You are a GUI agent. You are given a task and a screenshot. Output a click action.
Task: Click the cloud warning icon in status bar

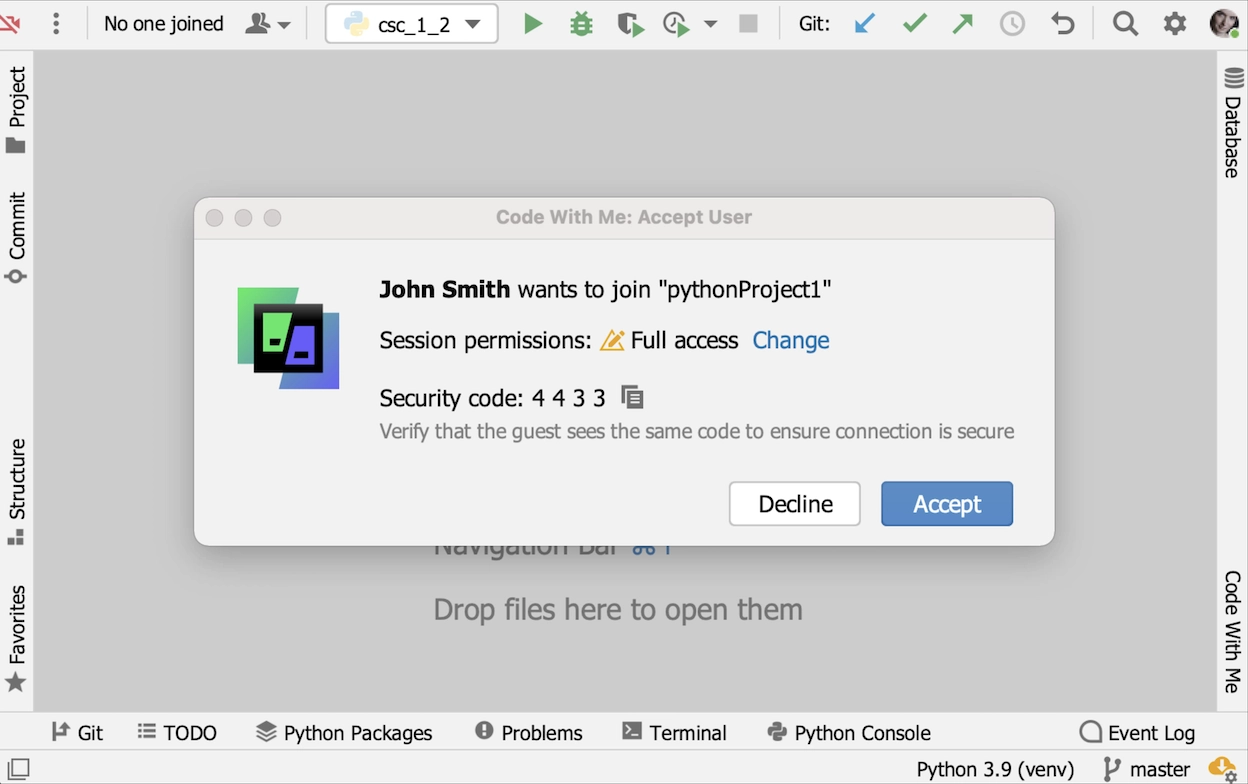point(1222,768)
